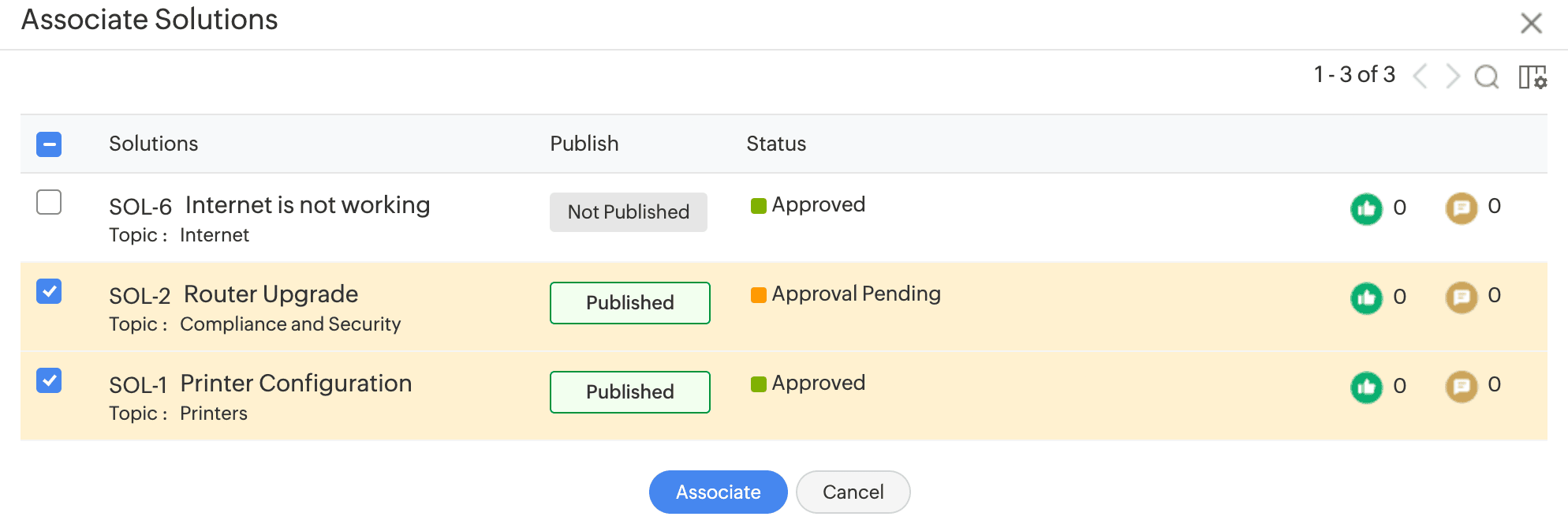The image size is (1568, 524).
Task: Click the Associate button
Action: (x=718, y=492)
